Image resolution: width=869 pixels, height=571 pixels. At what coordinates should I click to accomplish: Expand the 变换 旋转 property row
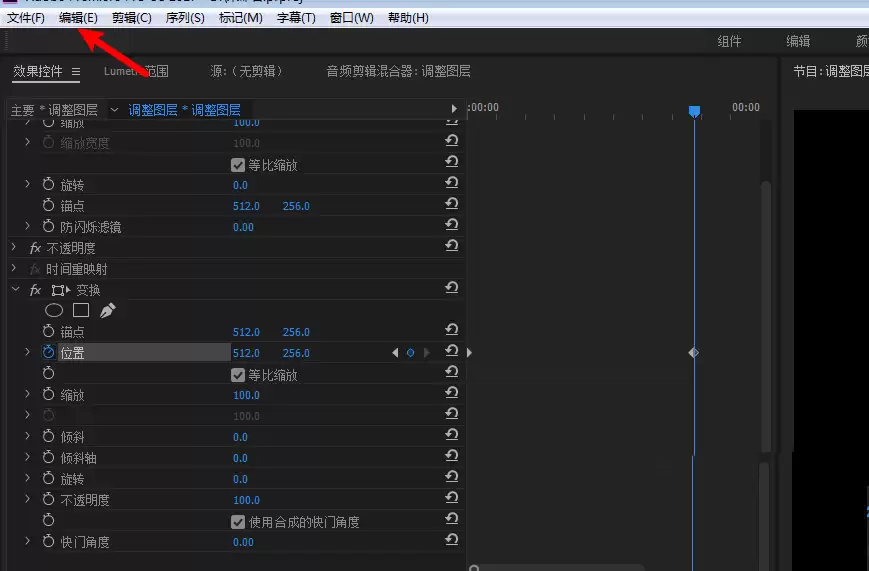[x=28, y=478]
